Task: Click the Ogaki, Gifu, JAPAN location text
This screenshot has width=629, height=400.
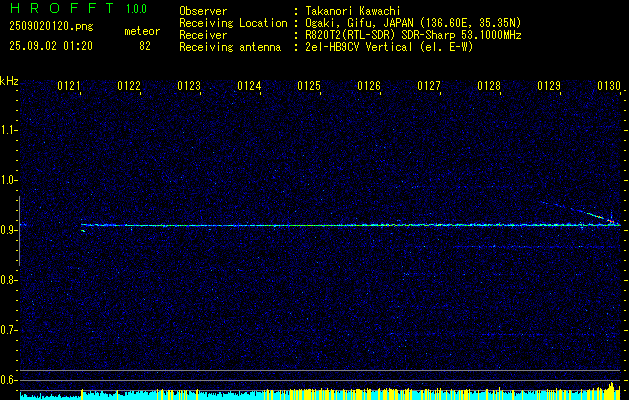Action: tap(413, 23)
